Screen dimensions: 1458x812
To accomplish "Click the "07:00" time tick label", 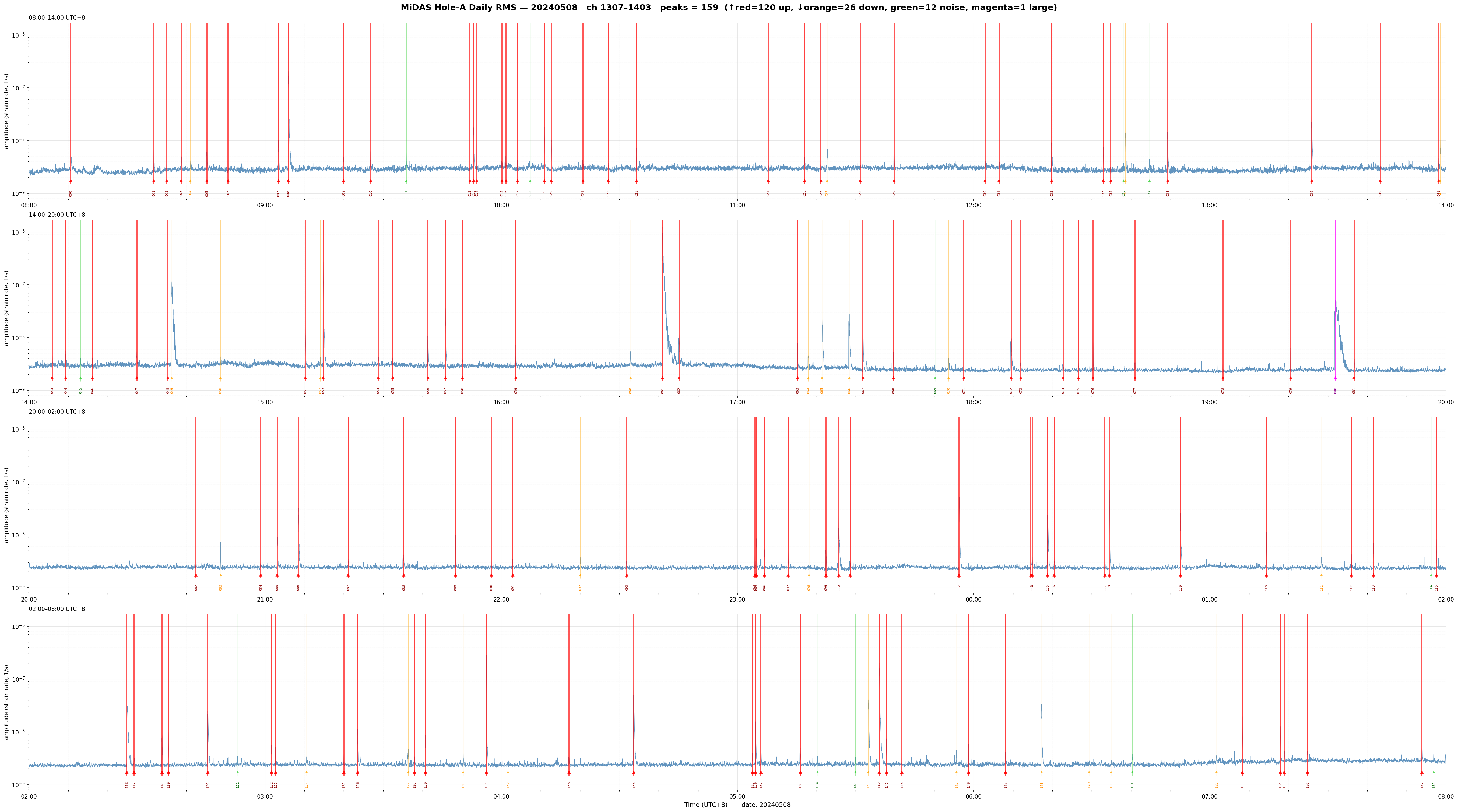I will [1210, 797].
